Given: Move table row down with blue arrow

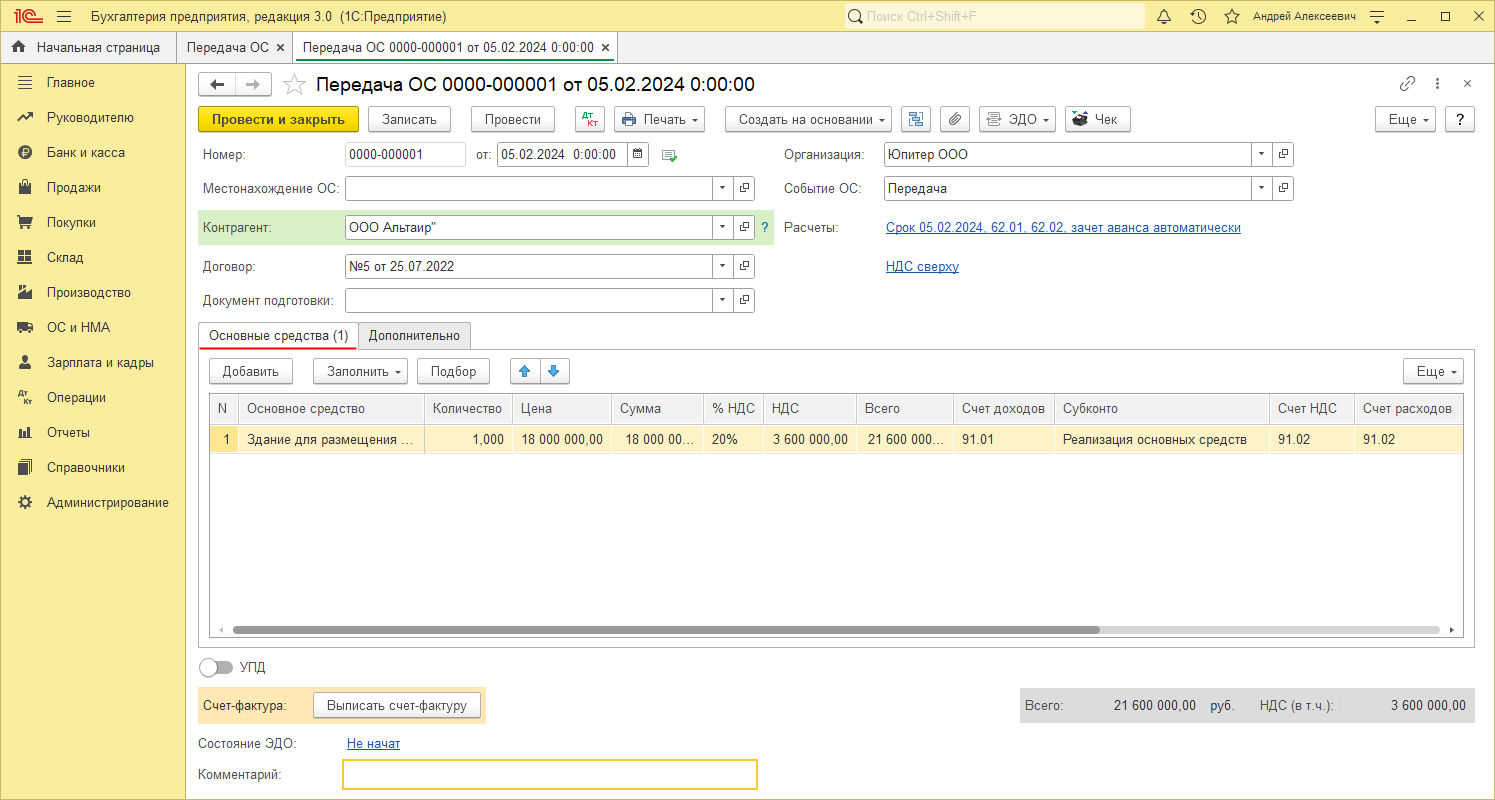Looking at the screenshot, I should click(x=555, y=371).
